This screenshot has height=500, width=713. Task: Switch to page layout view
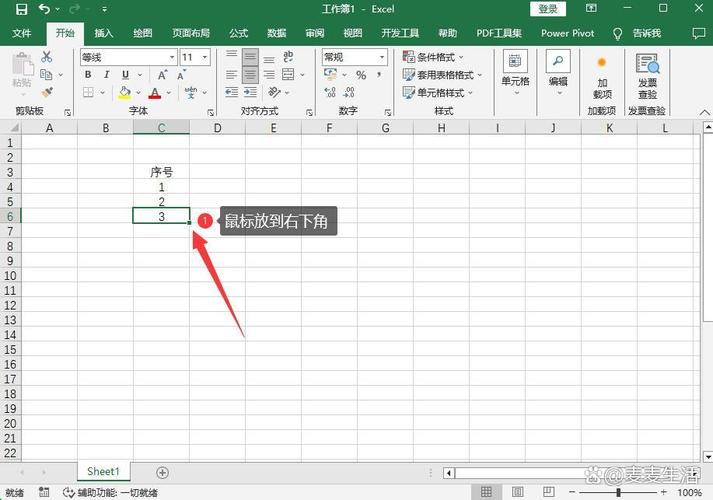tap(517, 491)
